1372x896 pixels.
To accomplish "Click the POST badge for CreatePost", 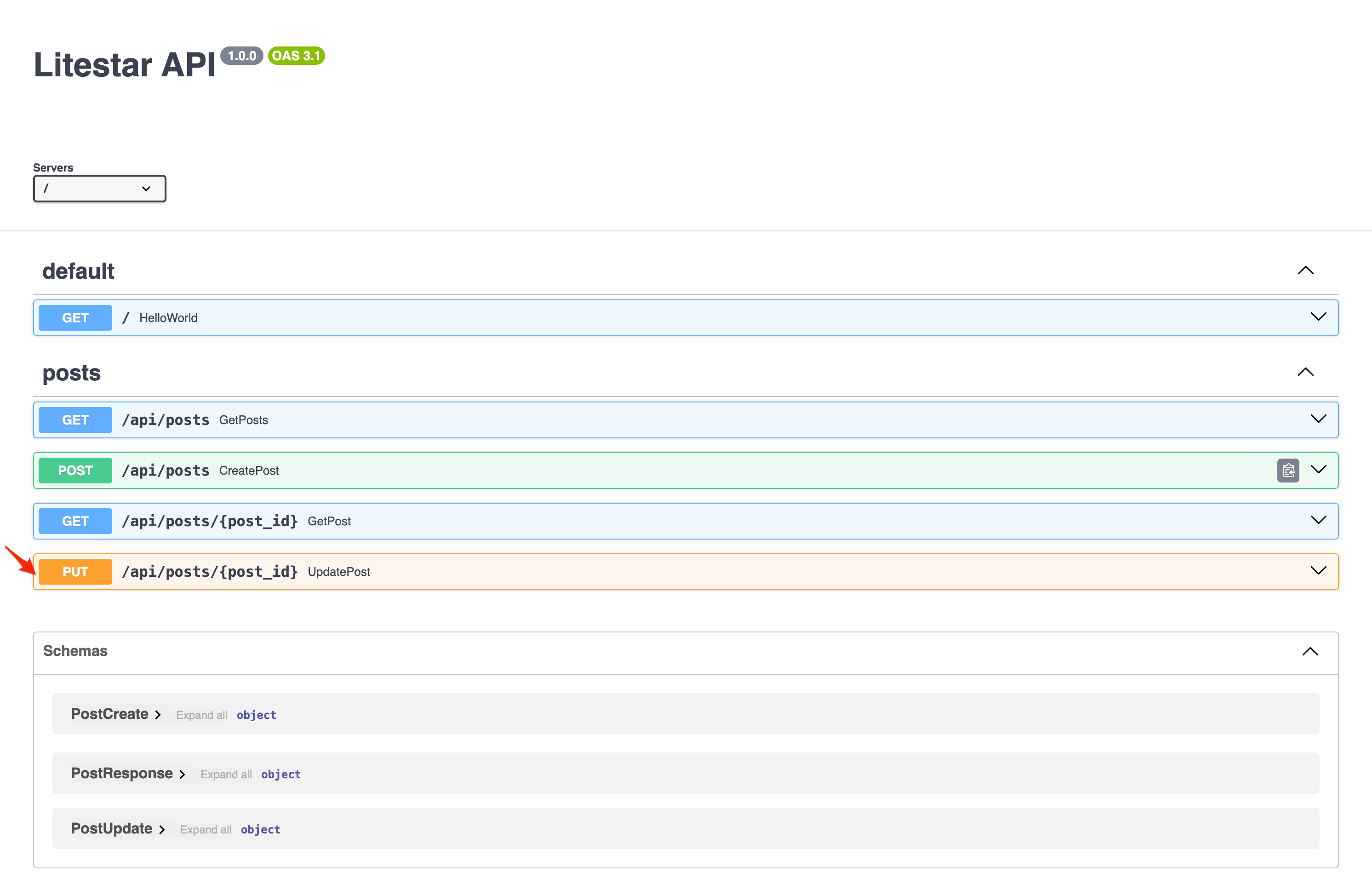I will click(x=75, y=471).
